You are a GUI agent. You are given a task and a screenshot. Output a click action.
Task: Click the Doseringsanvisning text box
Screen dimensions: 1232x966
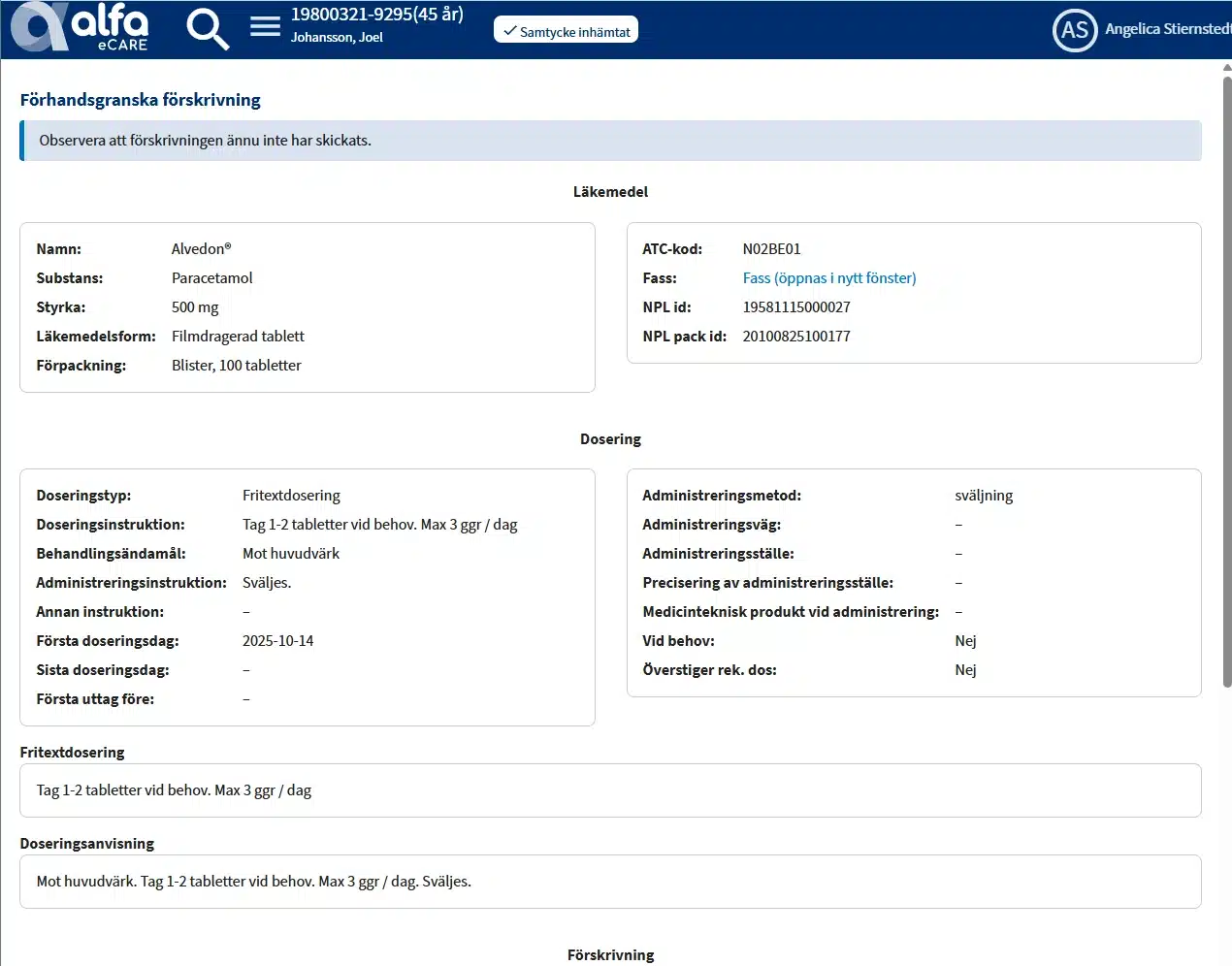pyautogui.click(x=610, y=882)
